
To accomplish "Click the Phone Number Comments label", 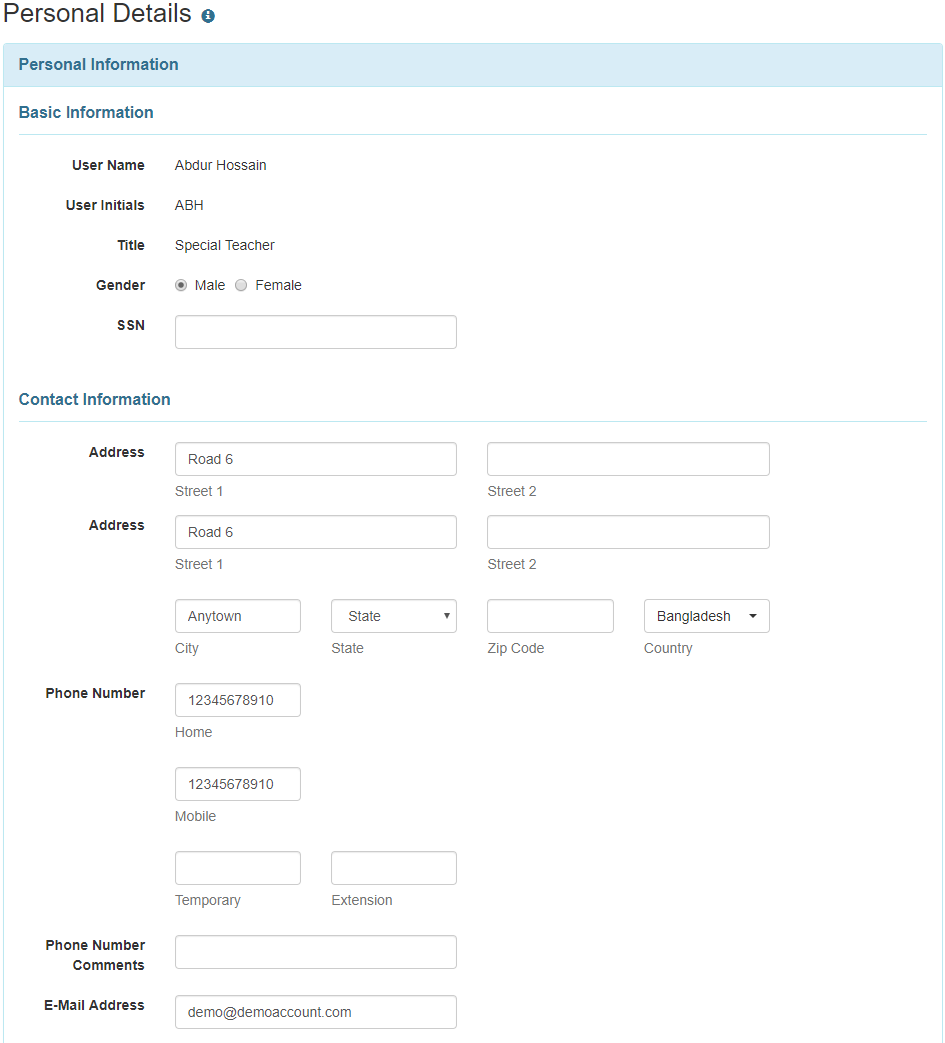I will click(95, 955).
